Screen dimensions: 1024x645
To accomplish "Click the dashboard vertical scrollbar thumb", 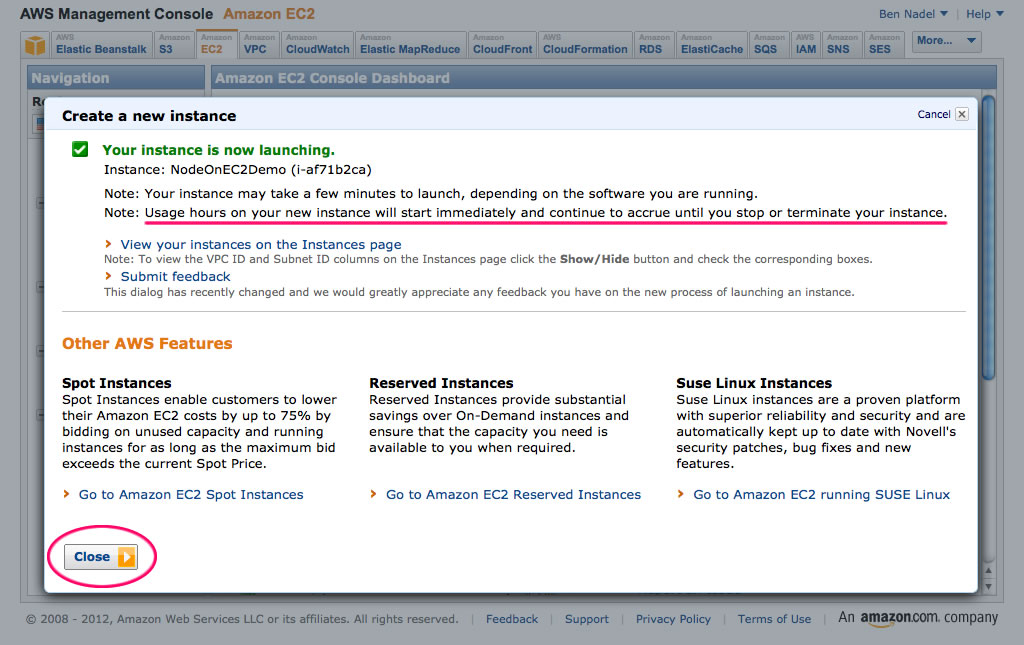I will [x=989, y=238].
